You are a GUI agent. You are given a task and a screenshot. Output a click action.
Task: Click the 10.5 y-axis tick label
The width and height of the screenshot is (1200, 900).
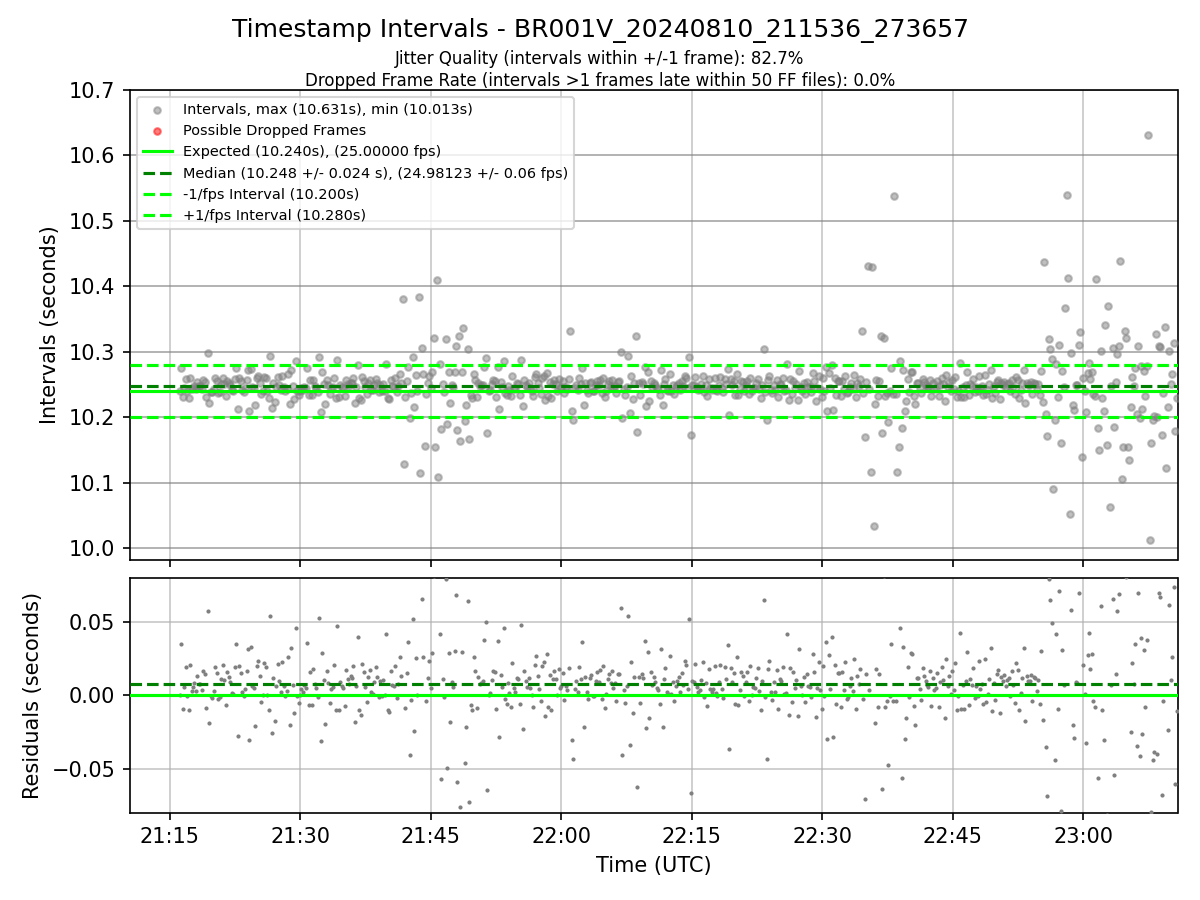[x=94, y=221]
